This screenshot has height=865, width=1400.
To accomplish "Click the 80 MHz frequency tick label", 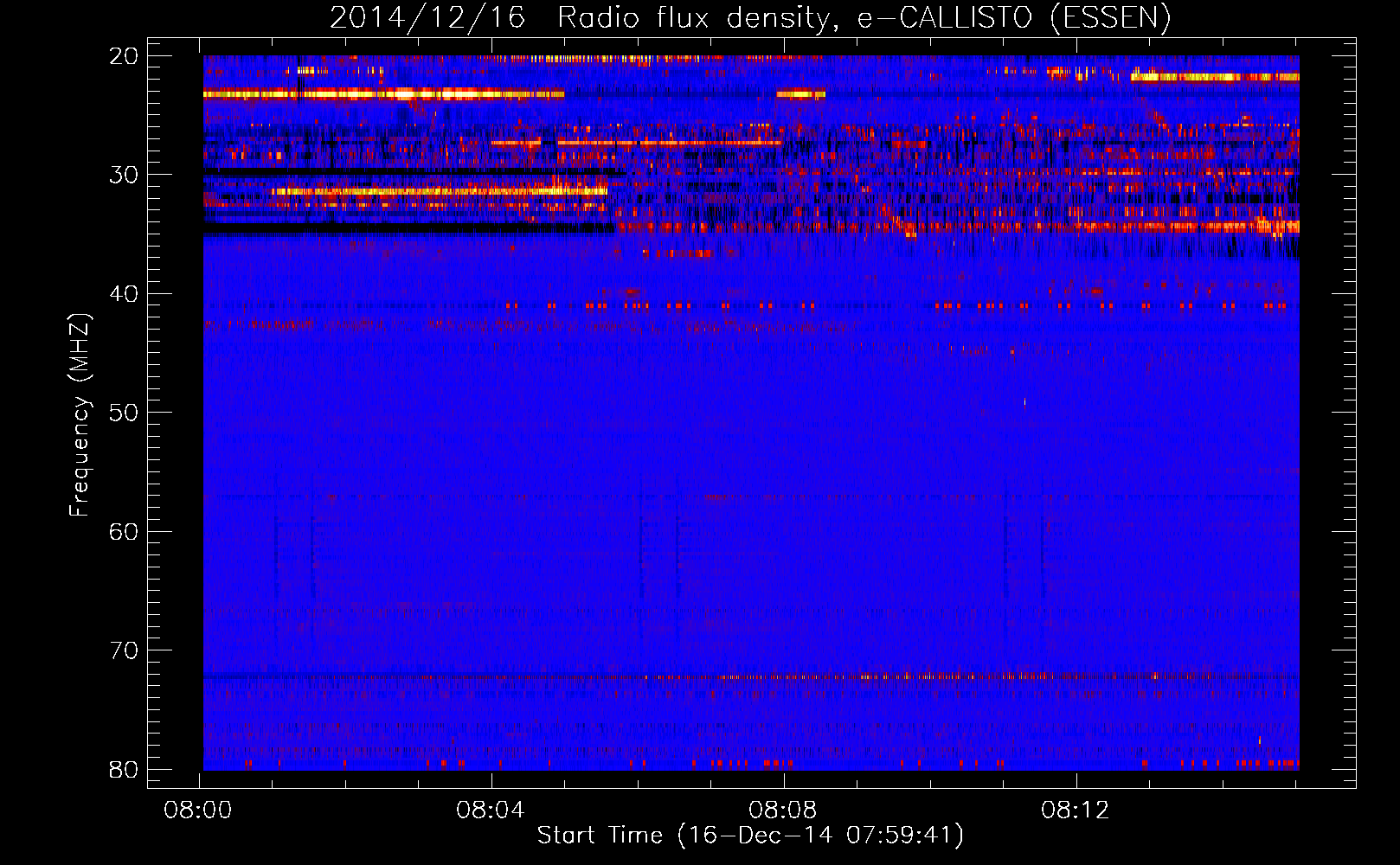I will [124, 769].
